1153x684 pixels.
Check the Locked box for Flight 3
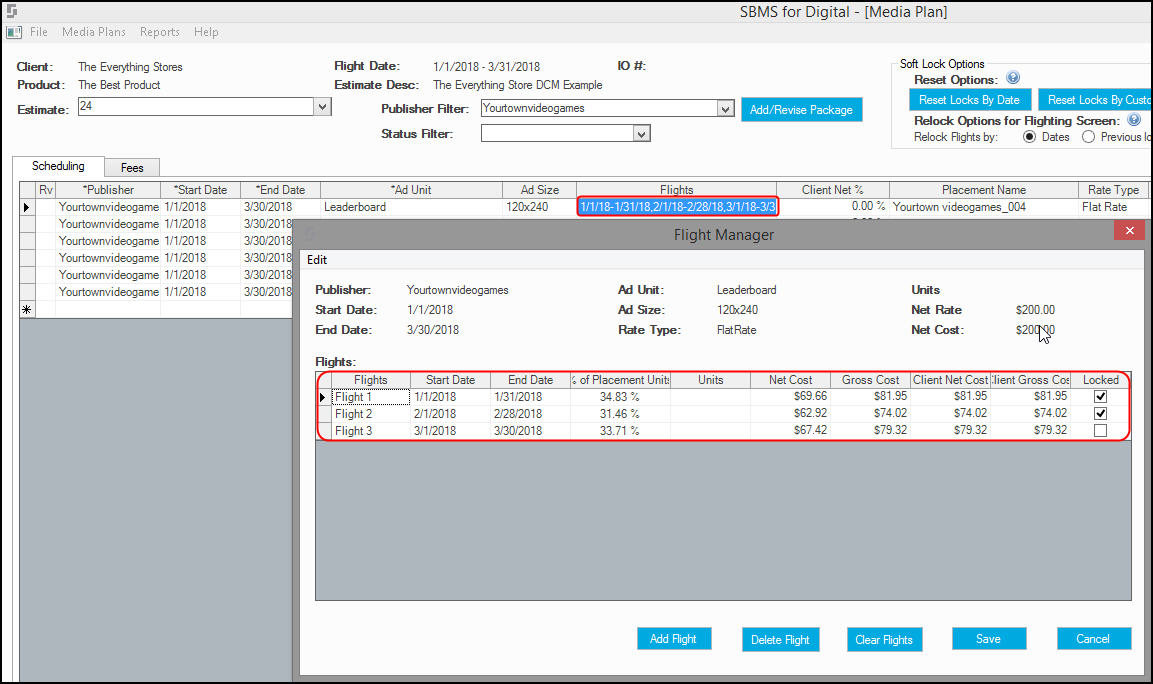click(1100, 430)
